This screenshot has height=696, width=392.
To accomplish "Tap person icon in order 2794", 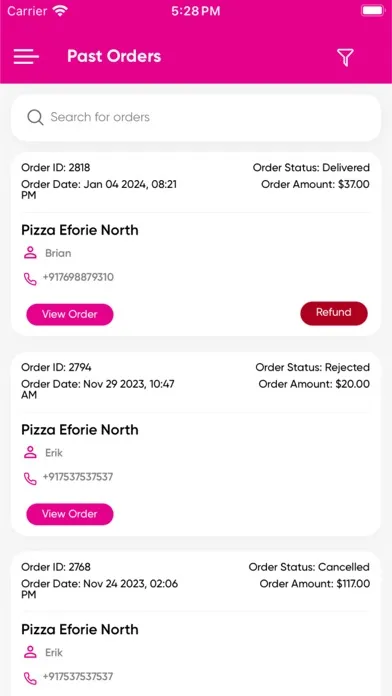I will point(30,453).
